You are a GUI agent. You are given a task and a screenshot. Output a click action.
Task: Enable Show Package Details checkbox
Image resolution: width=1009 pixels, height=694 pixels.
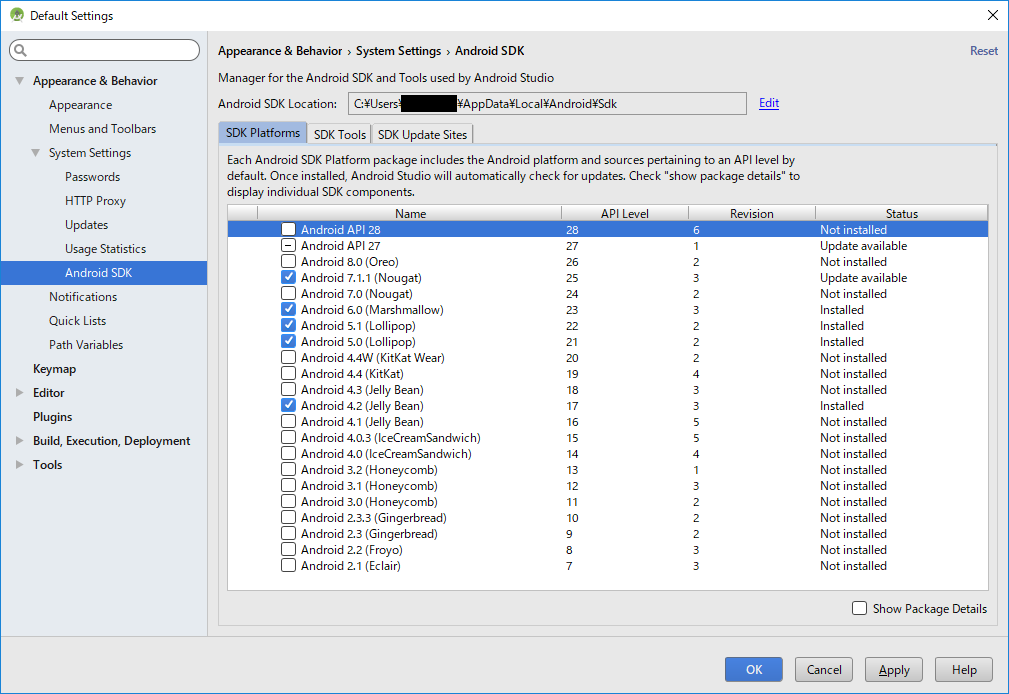coord(859,608)
